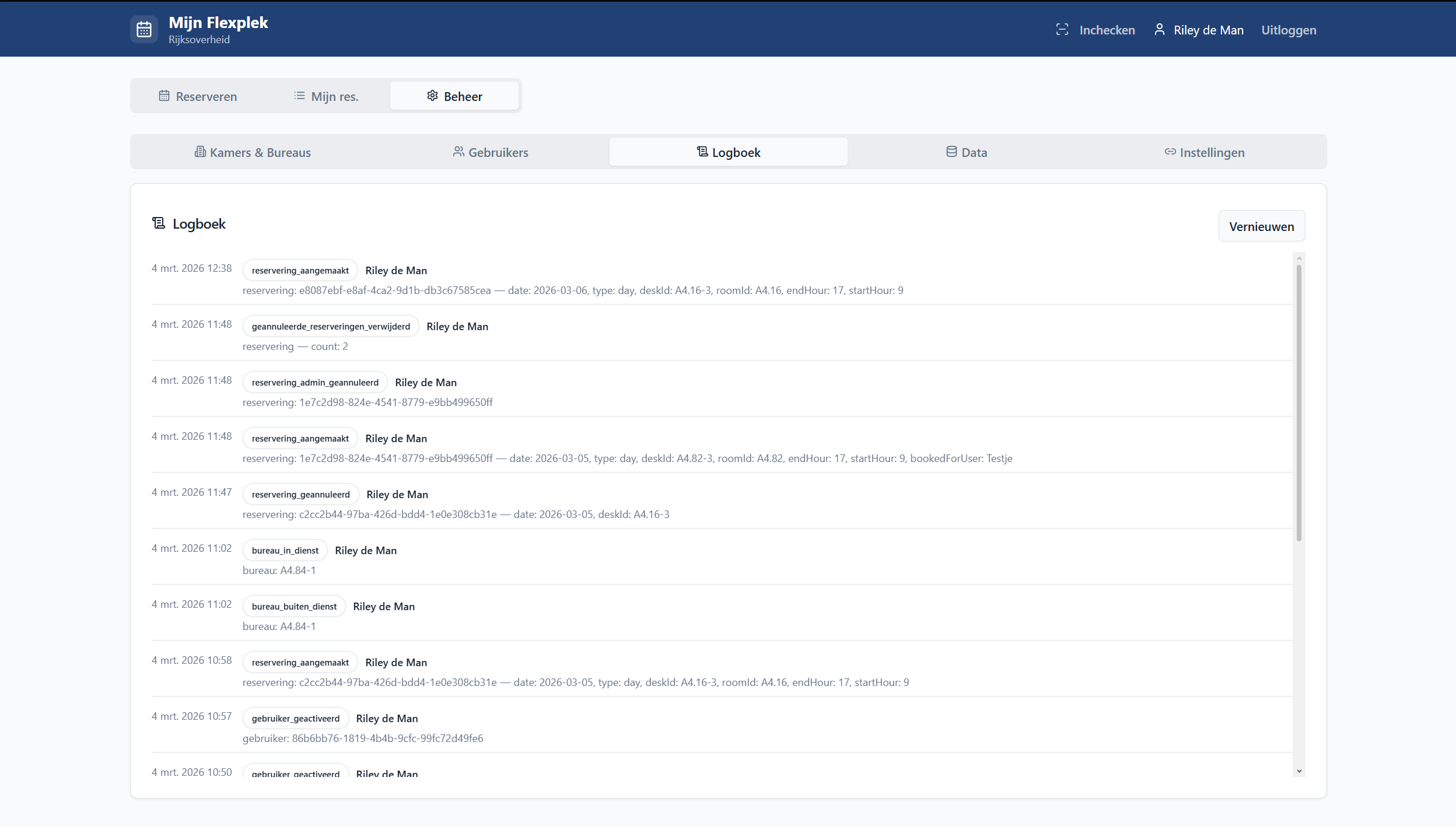This screenshot has width=1456, height=826.
Task: Click the Inchecken scan icon
Action: tap(1062, 30)
